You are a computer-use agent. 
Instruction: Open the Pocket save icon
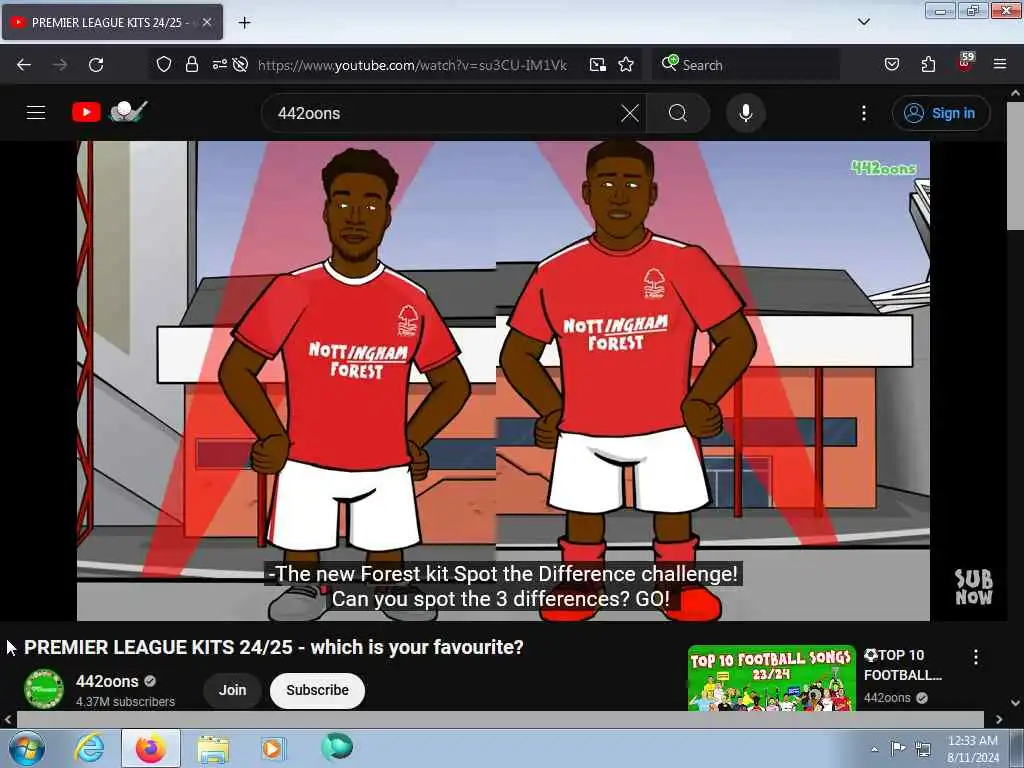pyautogui.click(x=892, y=64)
